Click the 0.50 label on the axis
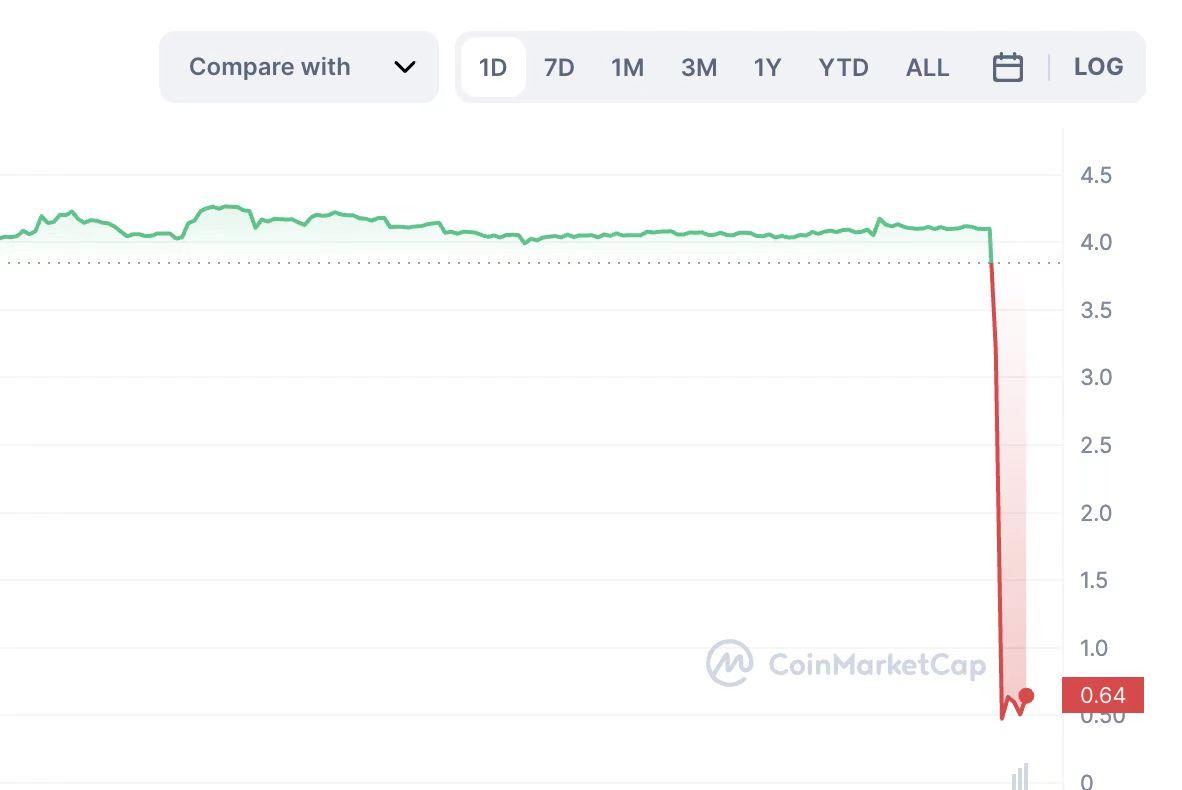The image size is (1182, 790). pos(1100,716)
